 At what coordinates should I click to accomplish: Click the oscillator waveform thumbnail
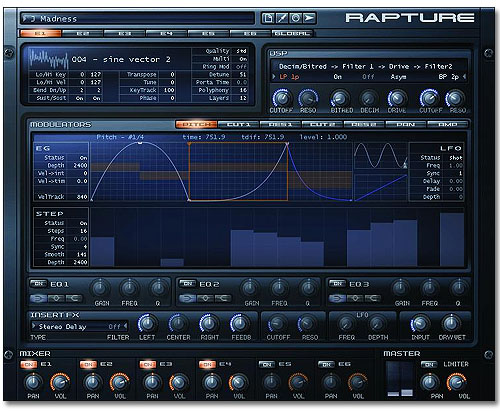48,59
